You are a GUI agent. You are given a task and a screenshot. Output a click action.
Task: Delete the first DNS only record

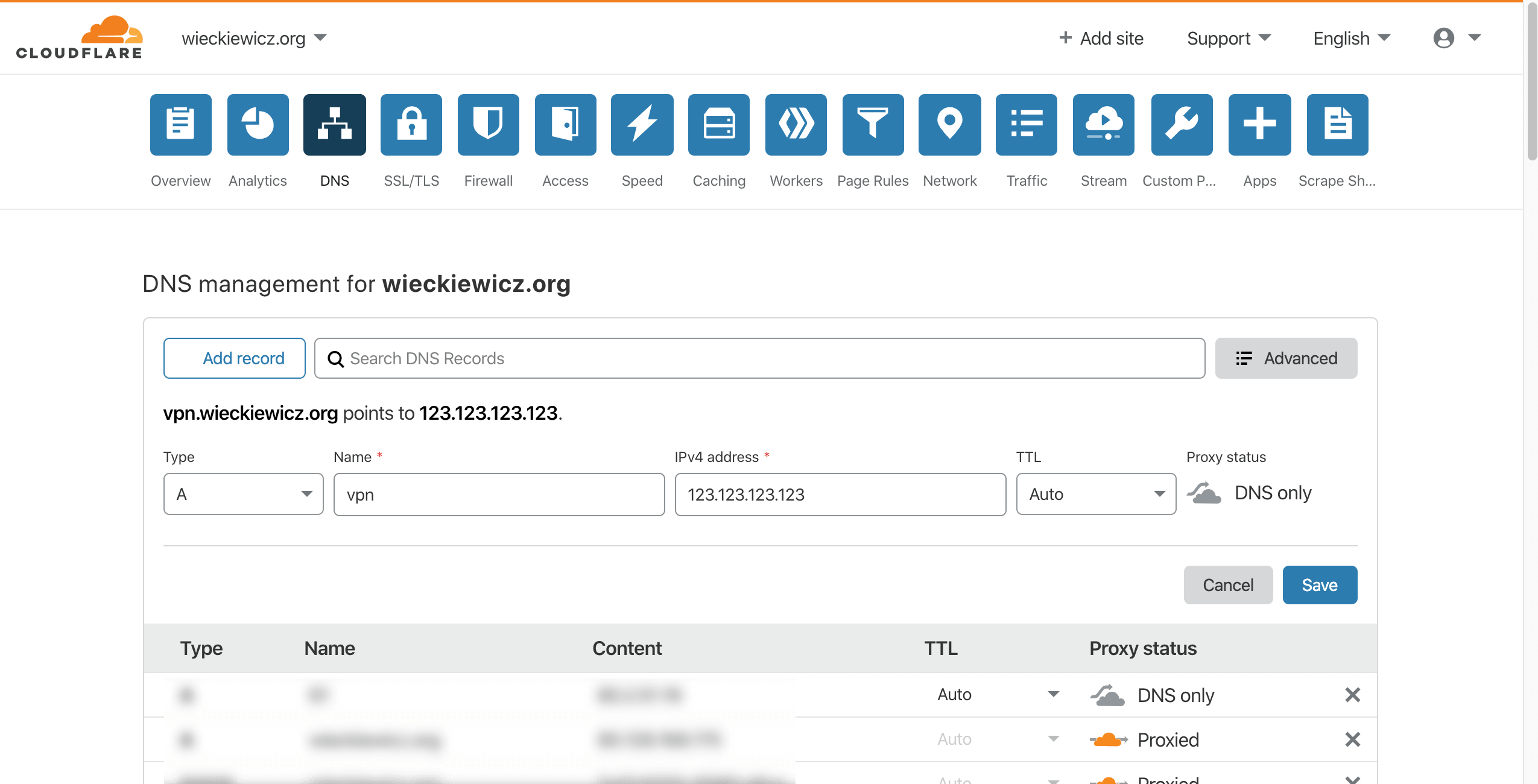1352,695
